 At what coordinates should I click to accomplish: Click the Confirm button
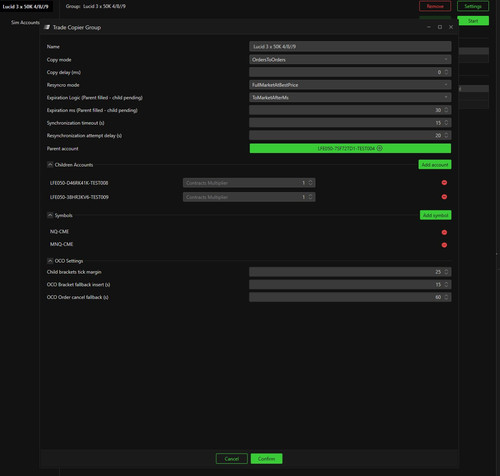pos(266,459)
